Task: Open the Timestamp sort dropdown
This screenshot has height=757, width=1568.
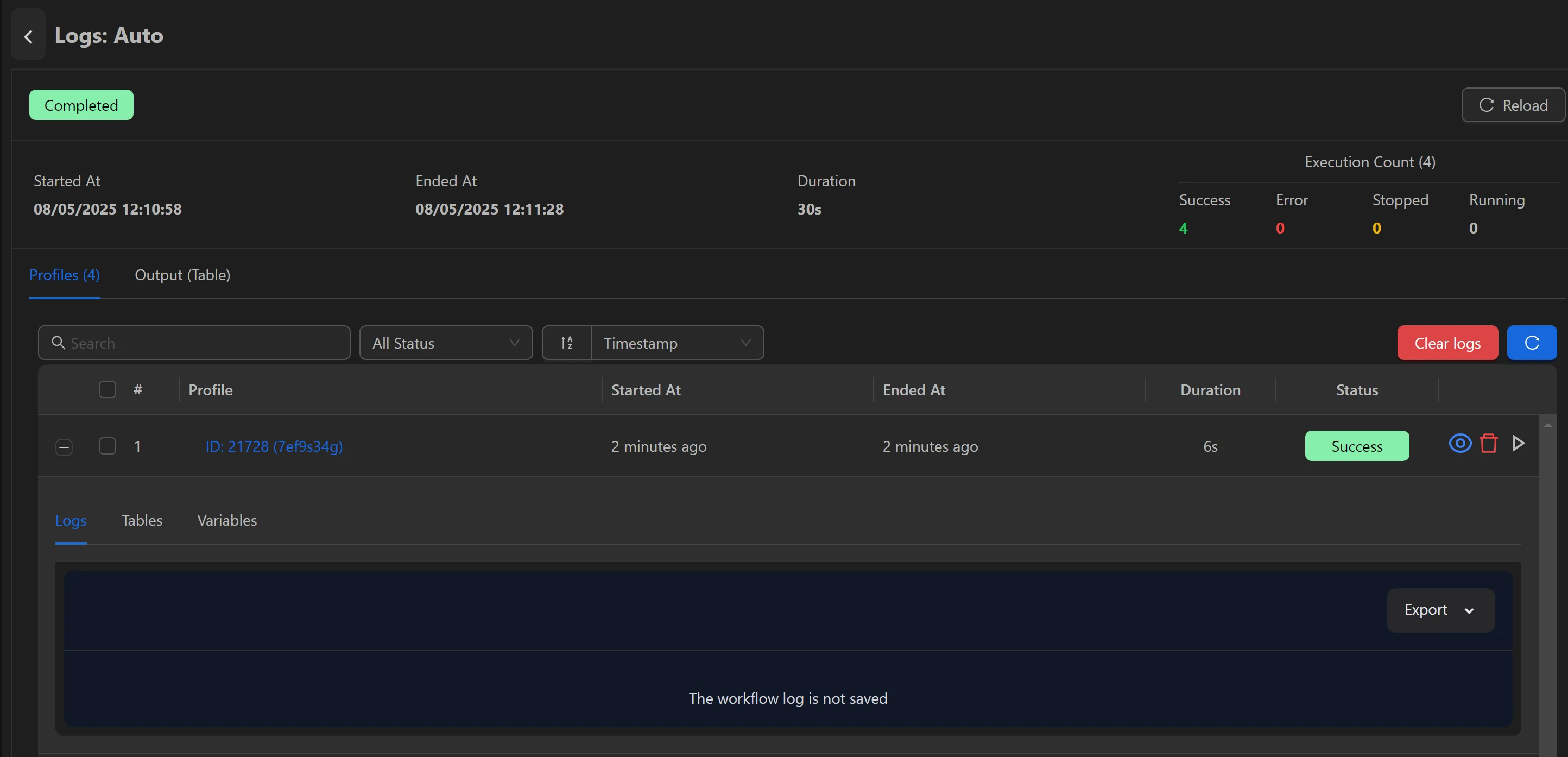Action: coord(677,342)
